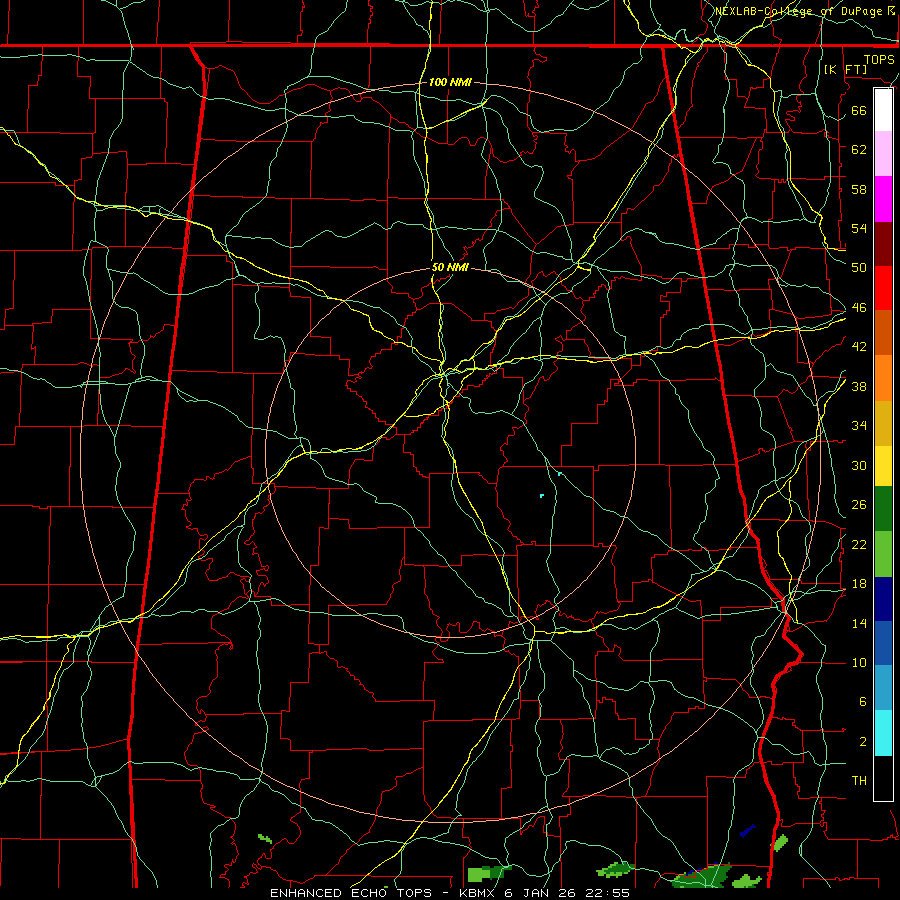Select the light orange swatch in the scale

(883, 378)
